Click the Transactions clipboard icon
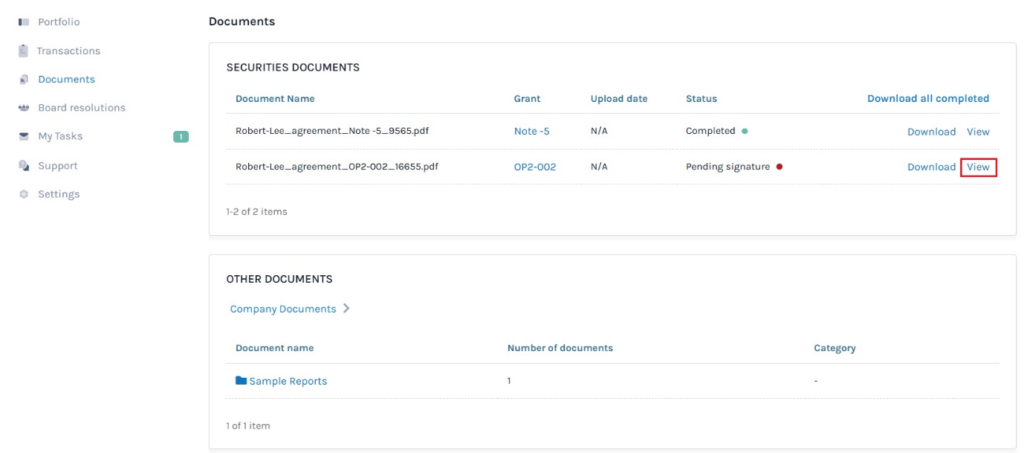The height and width of the screenshot is (453, 1024). pyautogui.click(x=23, y=51)
